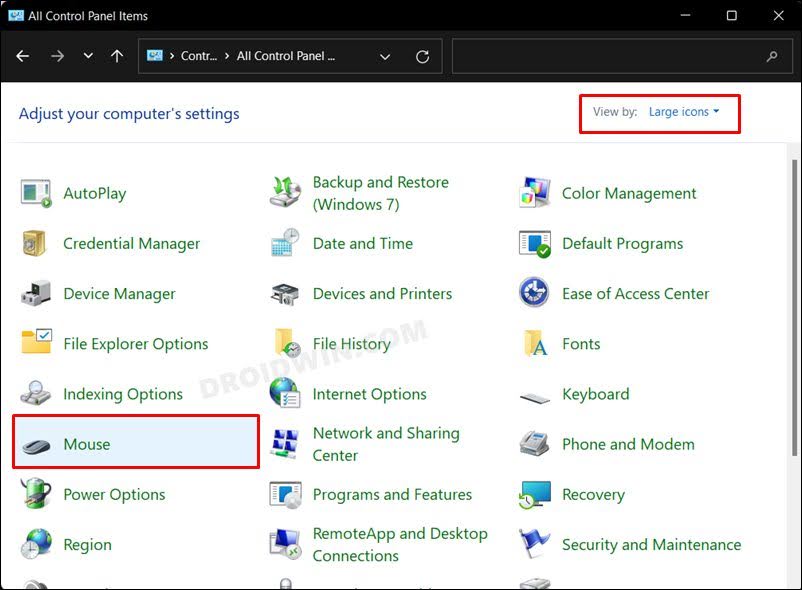The image size is (802, 590).
Task: Open the Credential Manager link
Action: coord(131,243)
